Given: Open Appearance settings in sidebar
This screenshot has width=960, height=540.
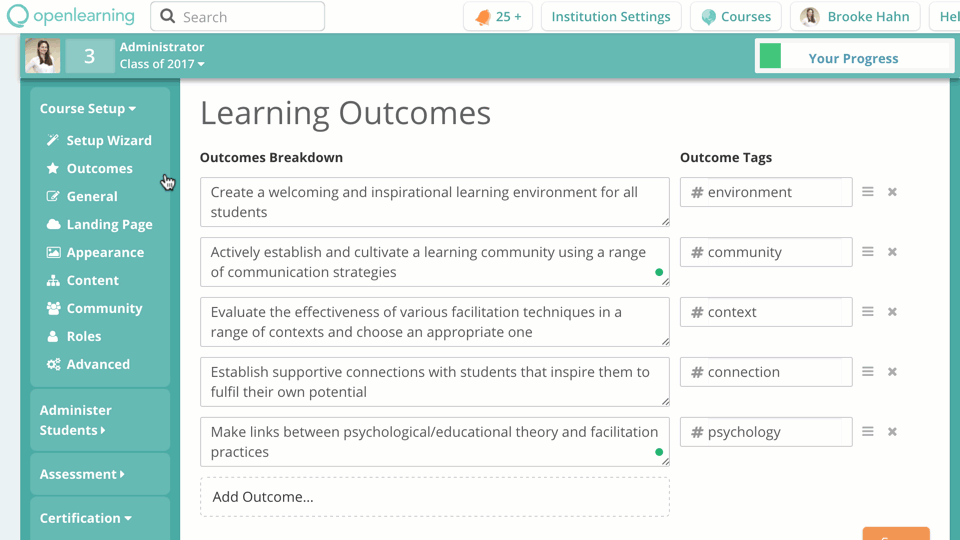Looking at the screenshot, I should click(105, 253).
